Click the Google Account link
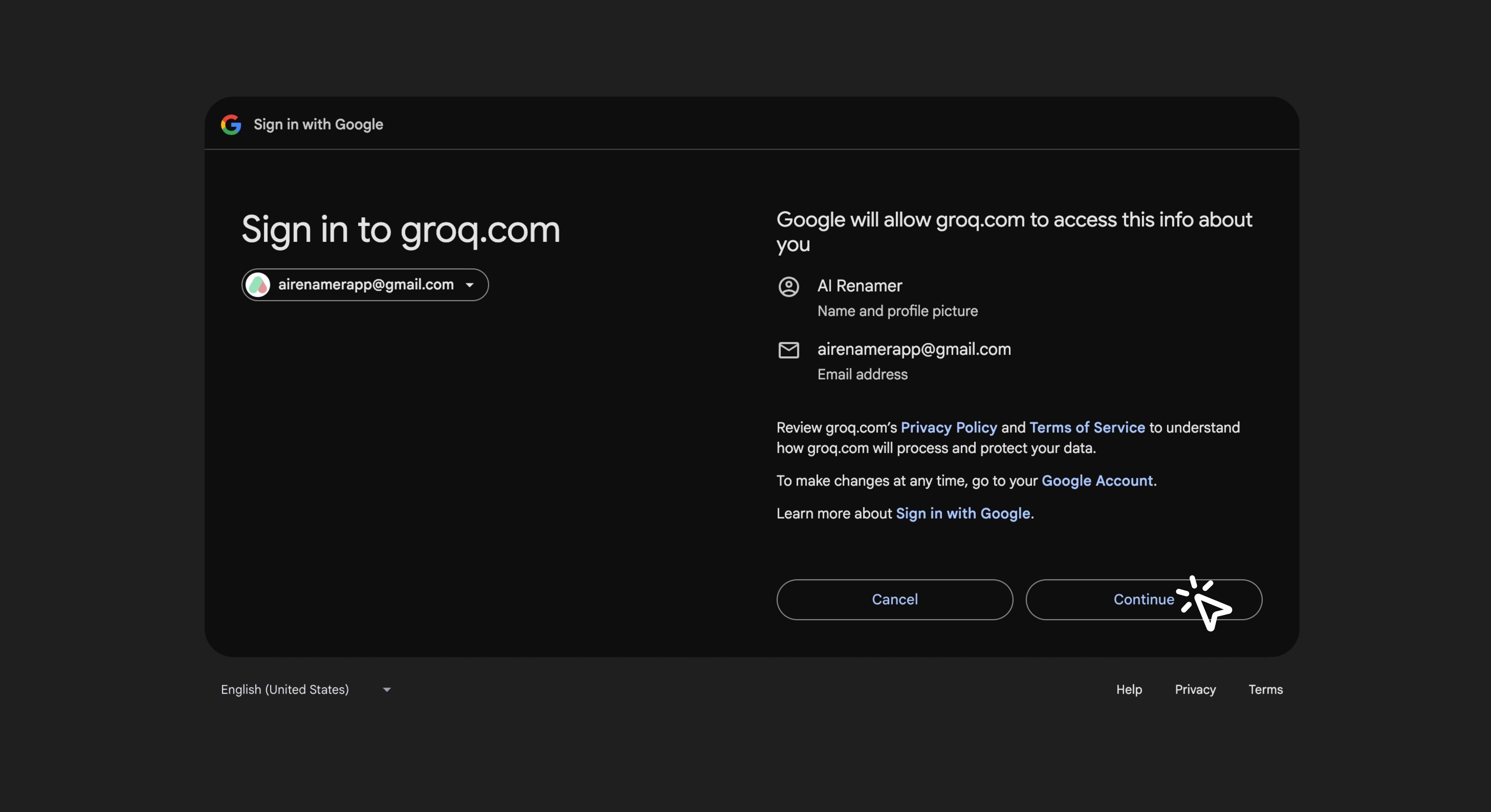 click(1097, 481)
